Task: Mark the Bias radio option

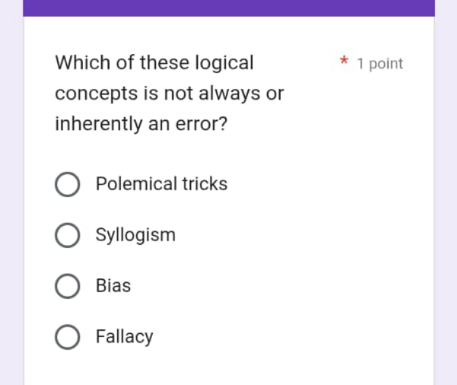Action: tap(67, 286)
